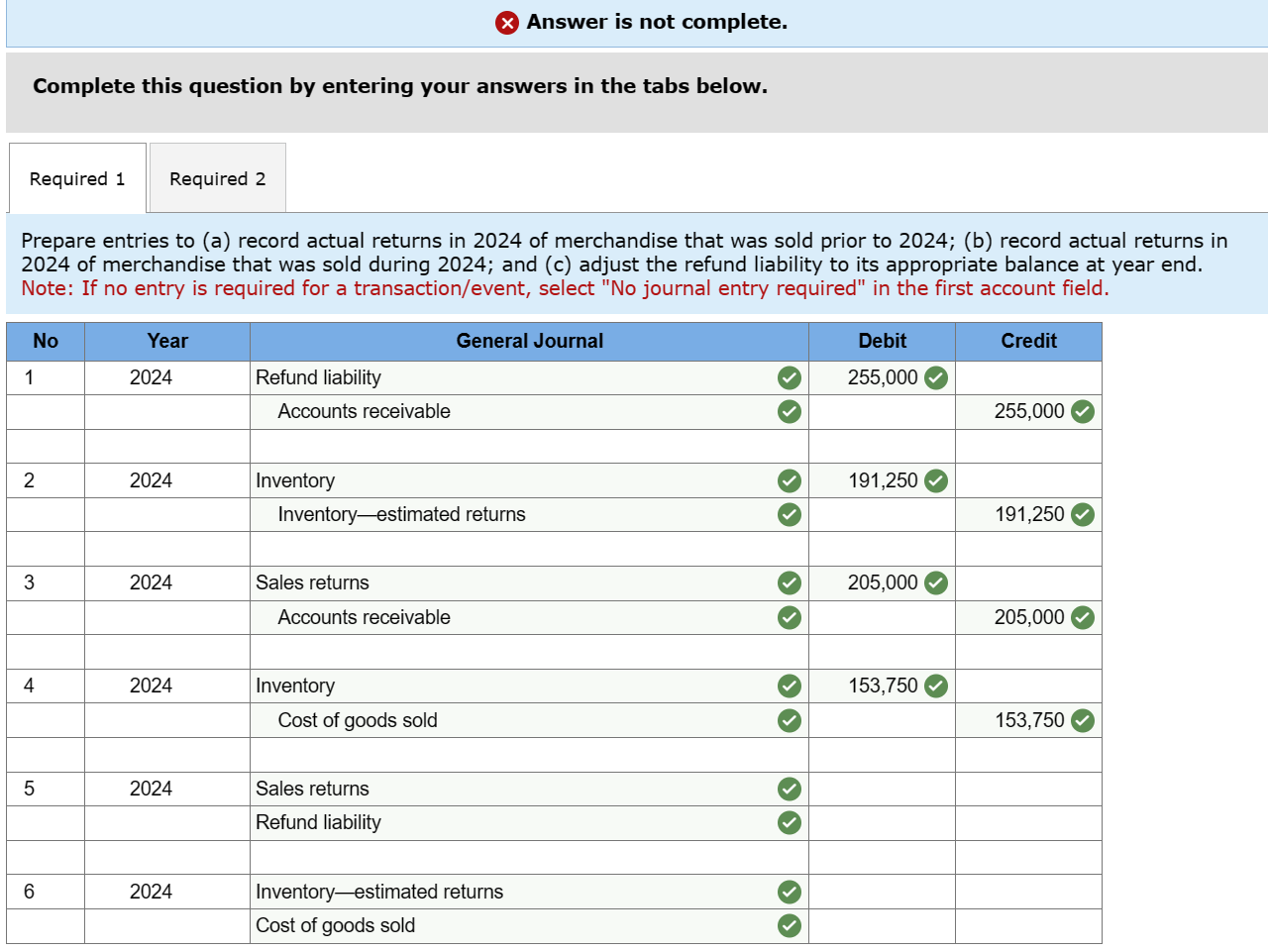Screen dimensions: 1268x952
Task: Click the green check beside Sales returns in entry 3
Action: (x=790, y=582)
